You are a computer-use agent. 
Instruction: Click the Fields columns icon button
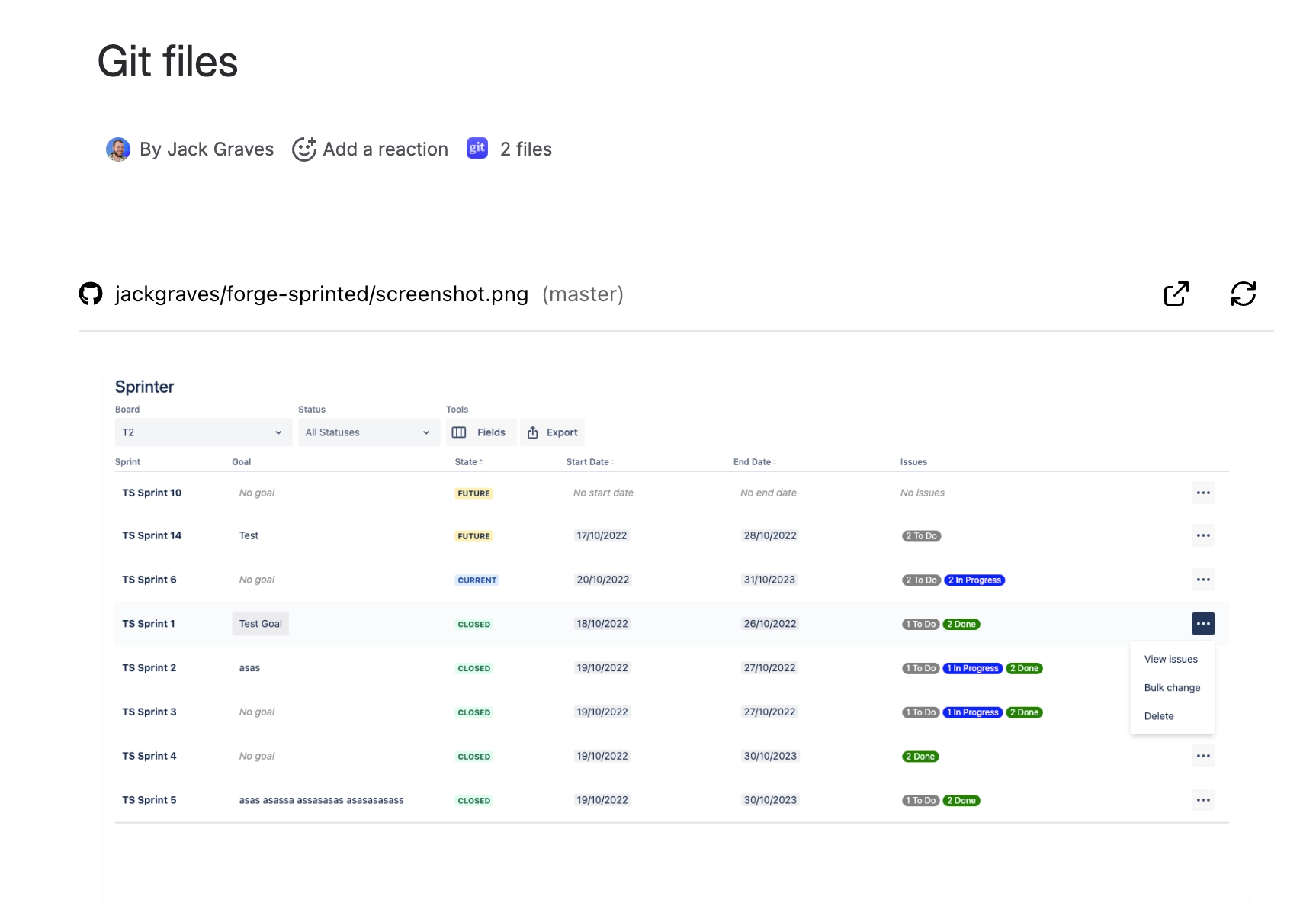click(x=461, y=432)
